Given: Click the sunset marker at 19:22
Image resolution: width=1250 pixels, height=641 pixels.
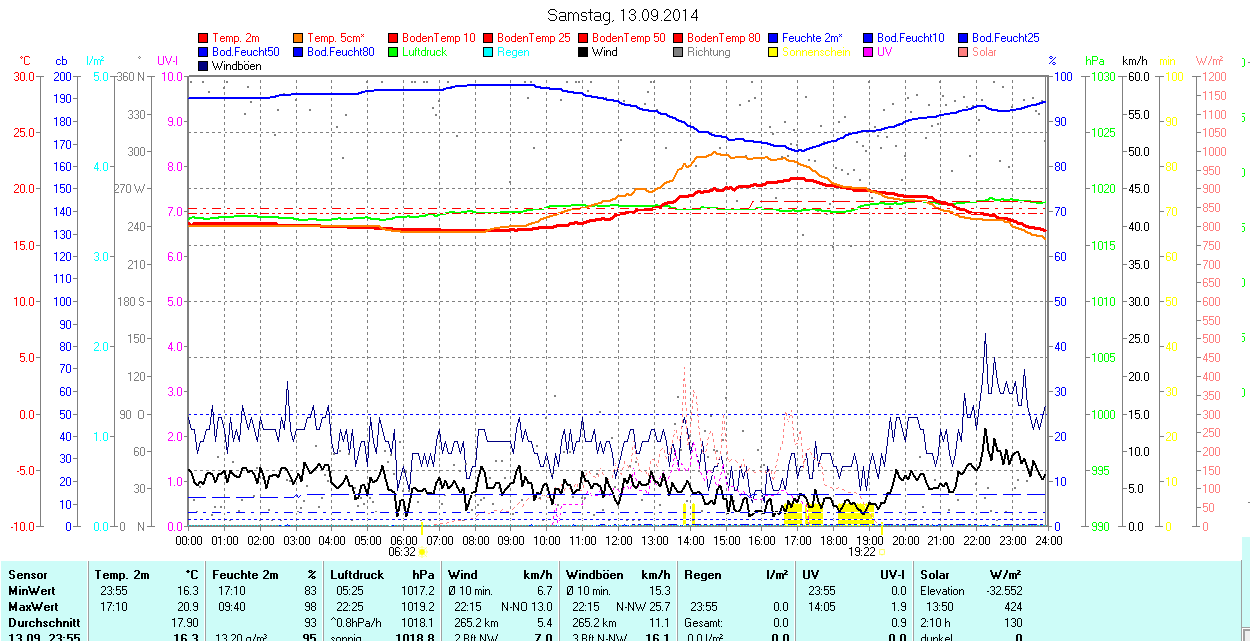Looking at the screenshot, I should (882, 551).
